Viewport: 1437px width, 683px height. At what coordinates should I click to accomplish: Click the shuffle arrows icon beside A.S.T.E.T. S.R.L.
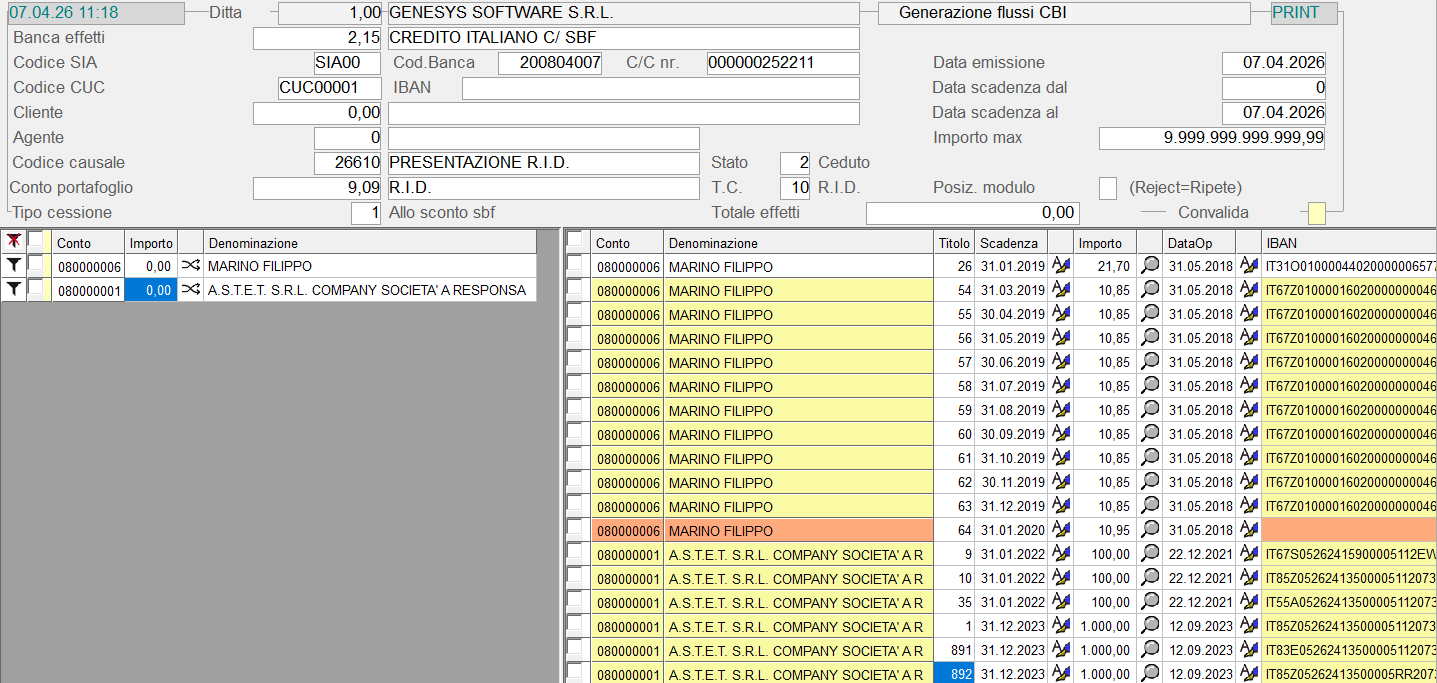pos(190,290)
